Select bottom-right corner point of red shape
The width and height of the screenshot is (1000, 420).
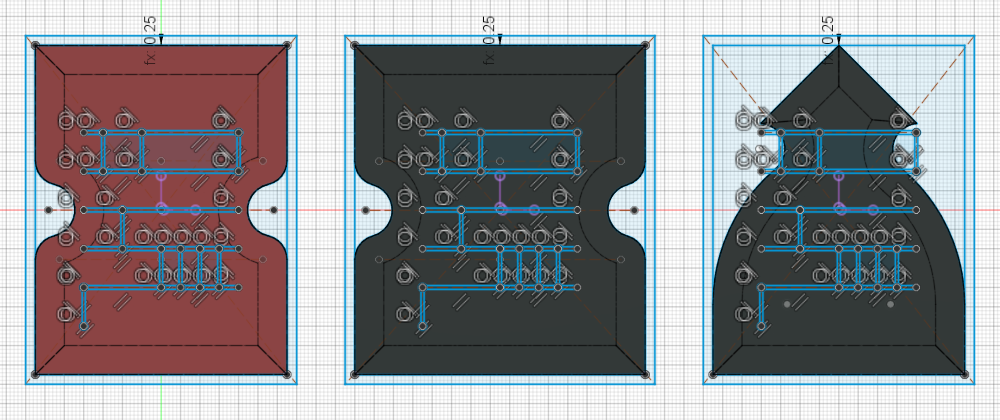pos(287,375)
